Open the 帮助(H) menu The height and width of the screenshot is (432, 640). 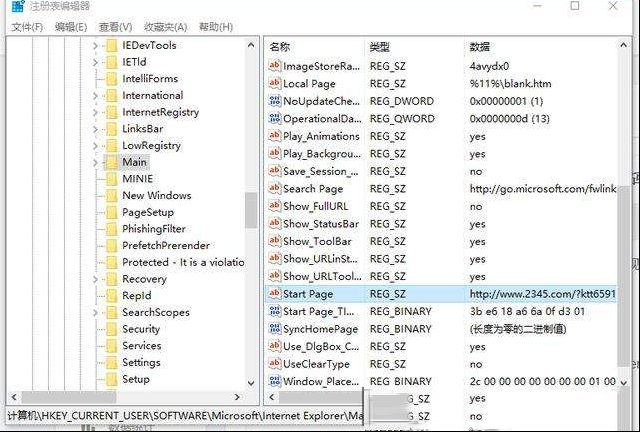[x=216, y=27]
